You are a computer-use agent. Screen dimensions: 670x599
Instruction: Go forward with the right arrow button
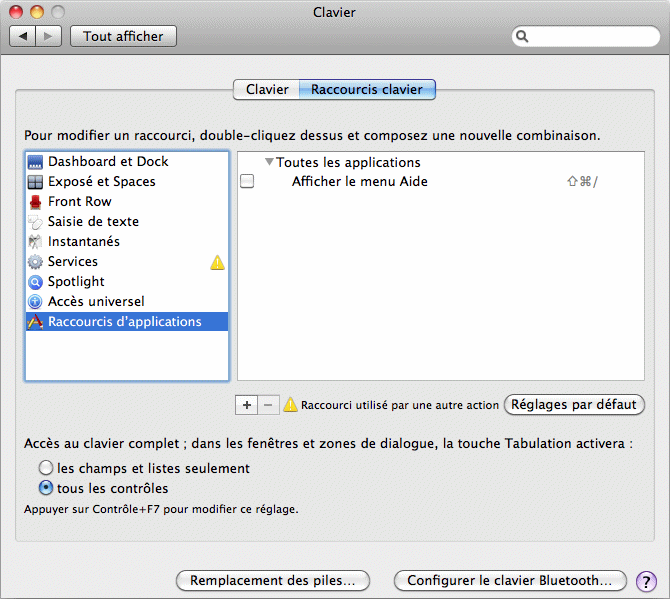click(49, 36)
